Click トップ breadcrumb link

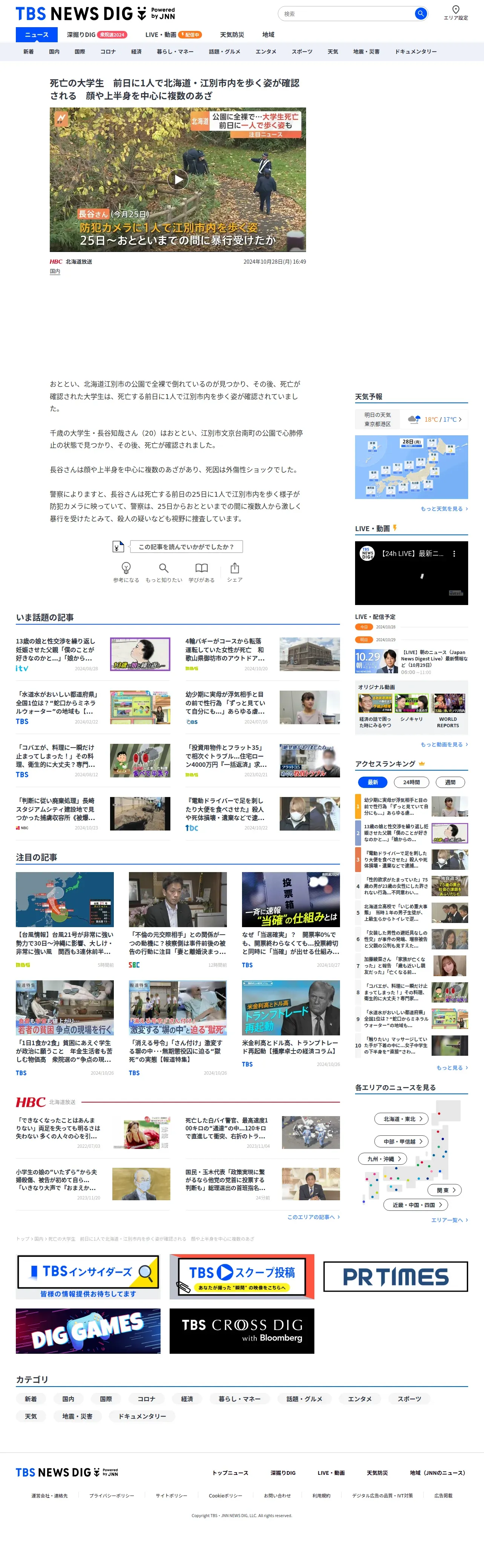coord(22,1239)
